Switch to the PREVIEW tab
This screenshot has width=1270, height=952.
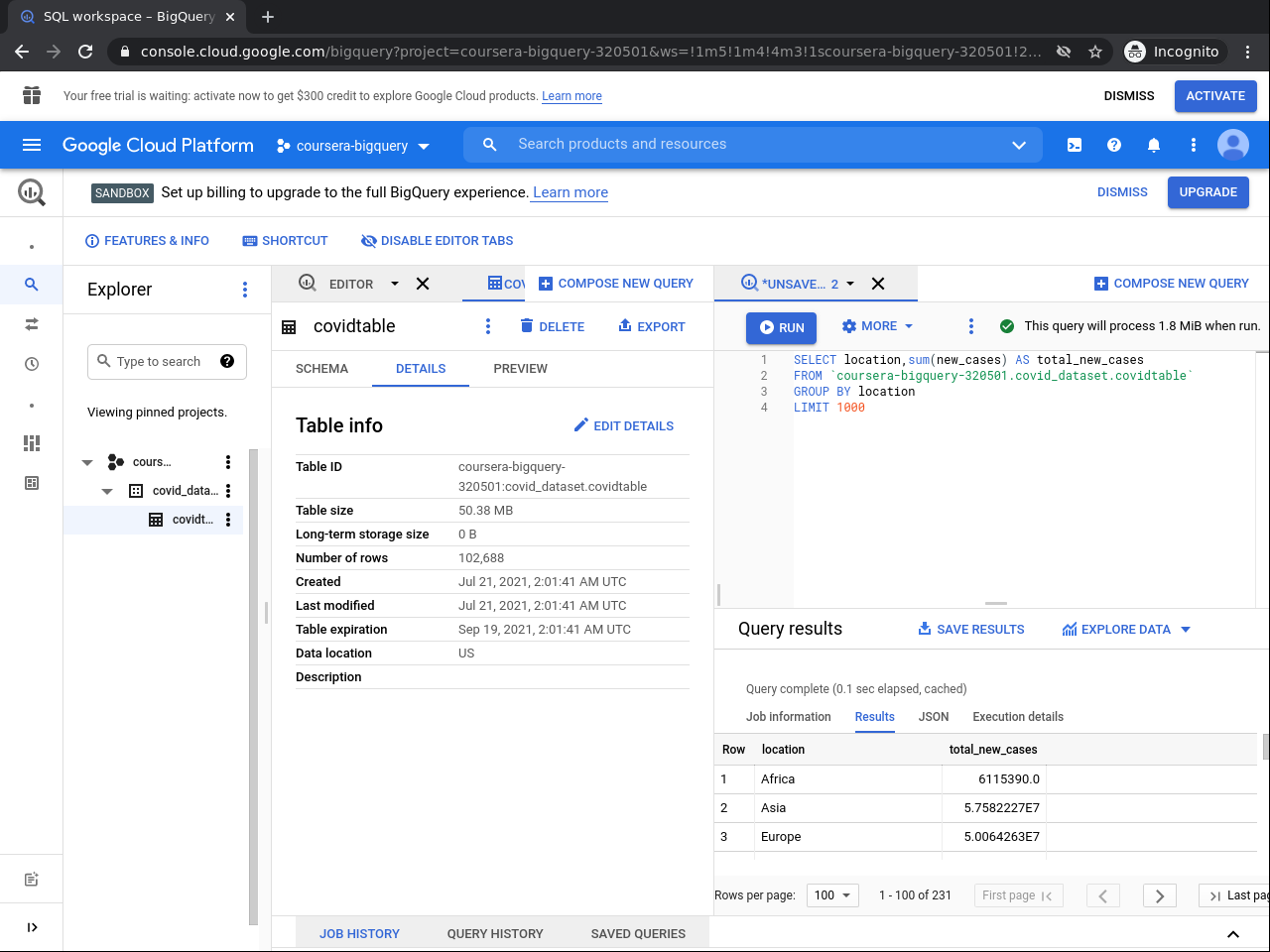click(520, 369)
